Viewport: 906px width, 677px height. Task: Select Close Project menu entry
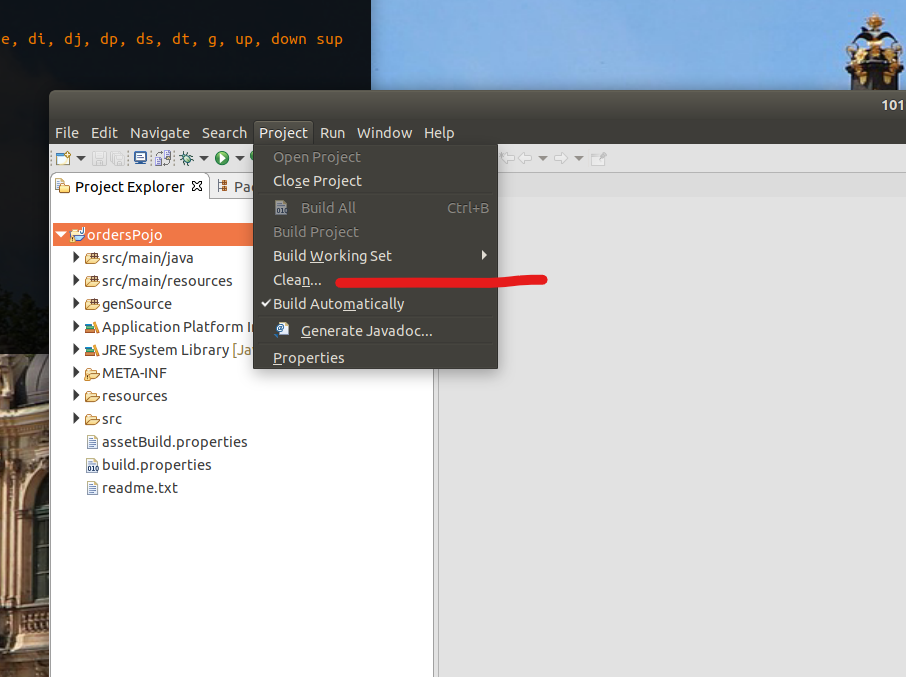(317, 181)
